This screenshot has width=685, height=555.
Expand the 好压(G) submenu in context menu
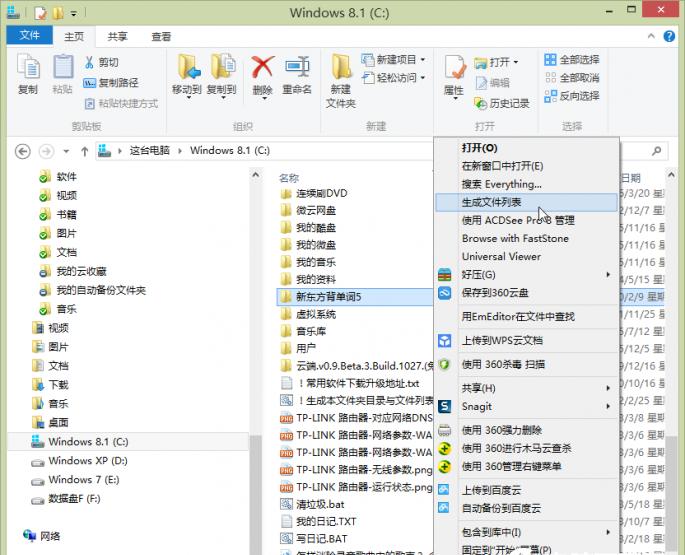(527, 274)
